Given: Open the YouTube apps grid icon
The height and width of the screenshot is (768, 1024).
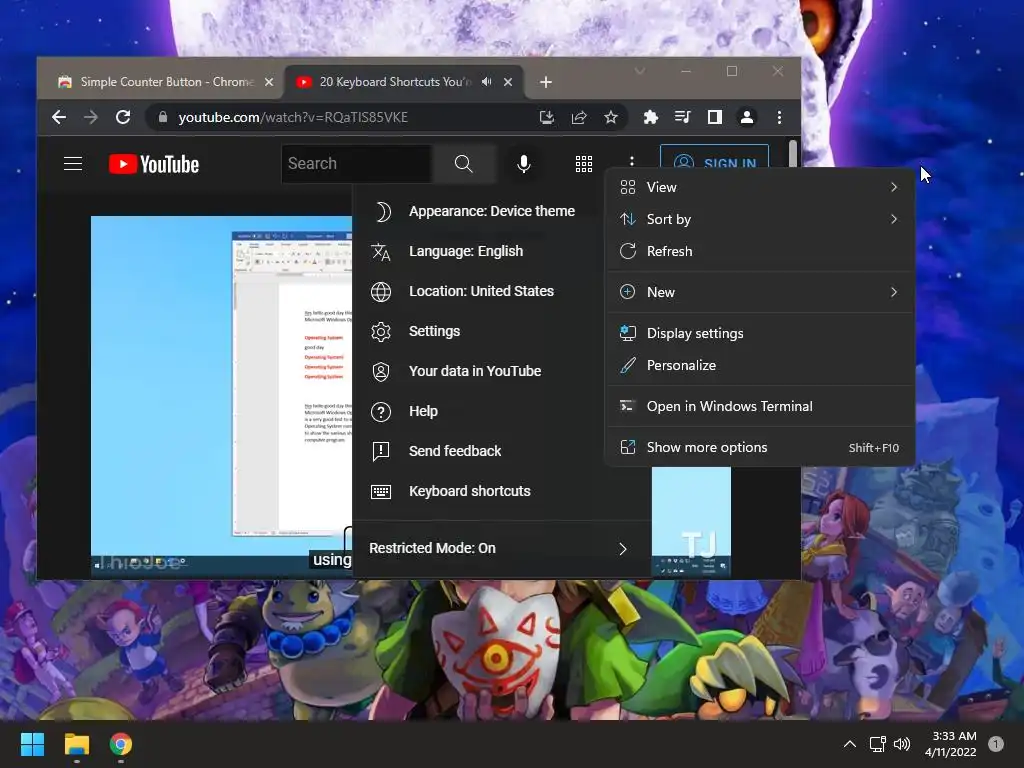Looking at the screenshot, I should pyautogui.click(x=583, y=163).
